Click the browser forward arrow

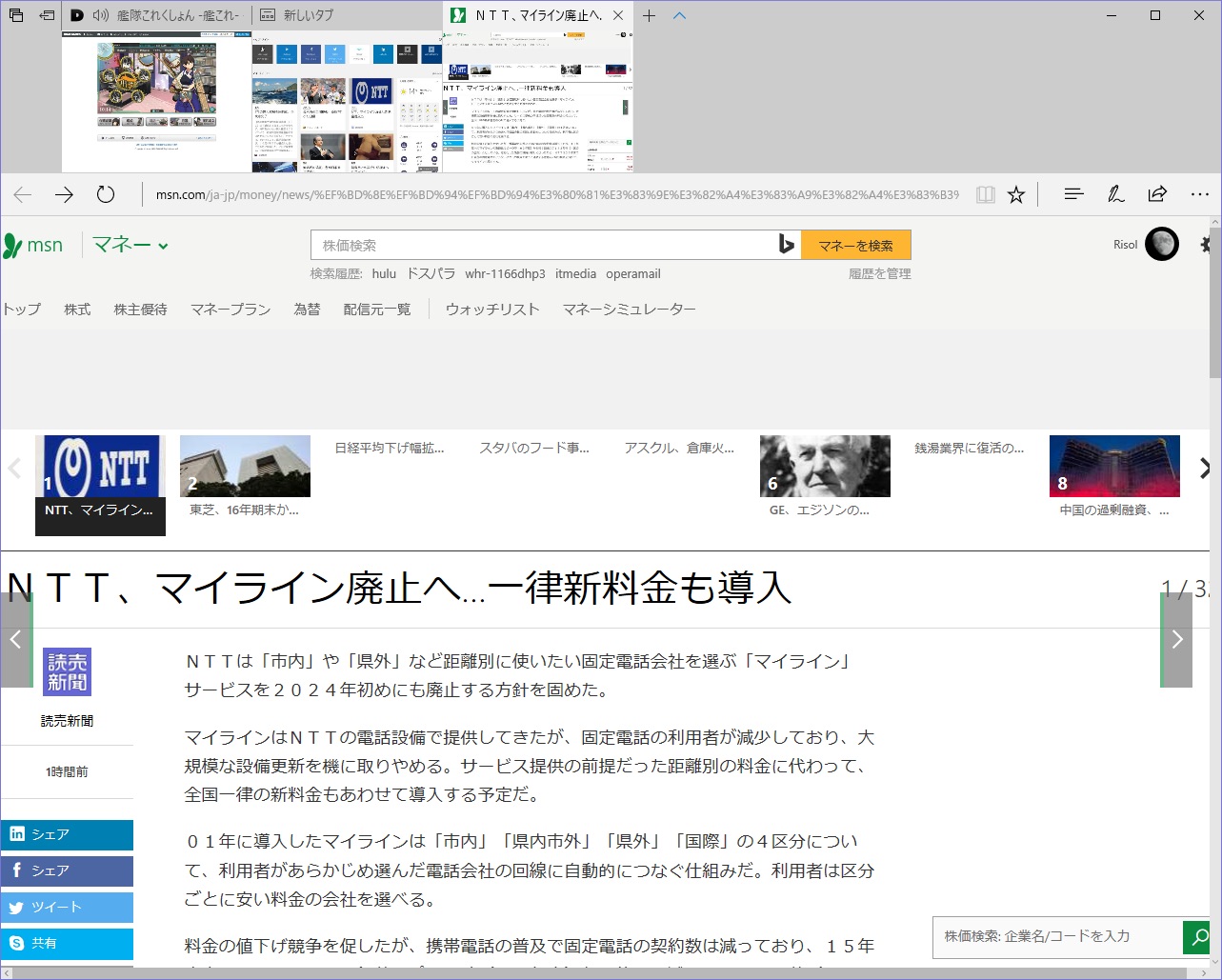(64, 194)
